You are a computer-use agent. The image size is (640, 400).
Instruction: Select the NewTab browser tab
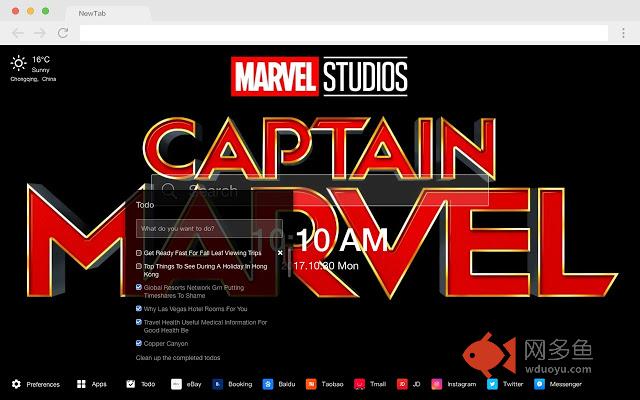[x=108, y=13]
